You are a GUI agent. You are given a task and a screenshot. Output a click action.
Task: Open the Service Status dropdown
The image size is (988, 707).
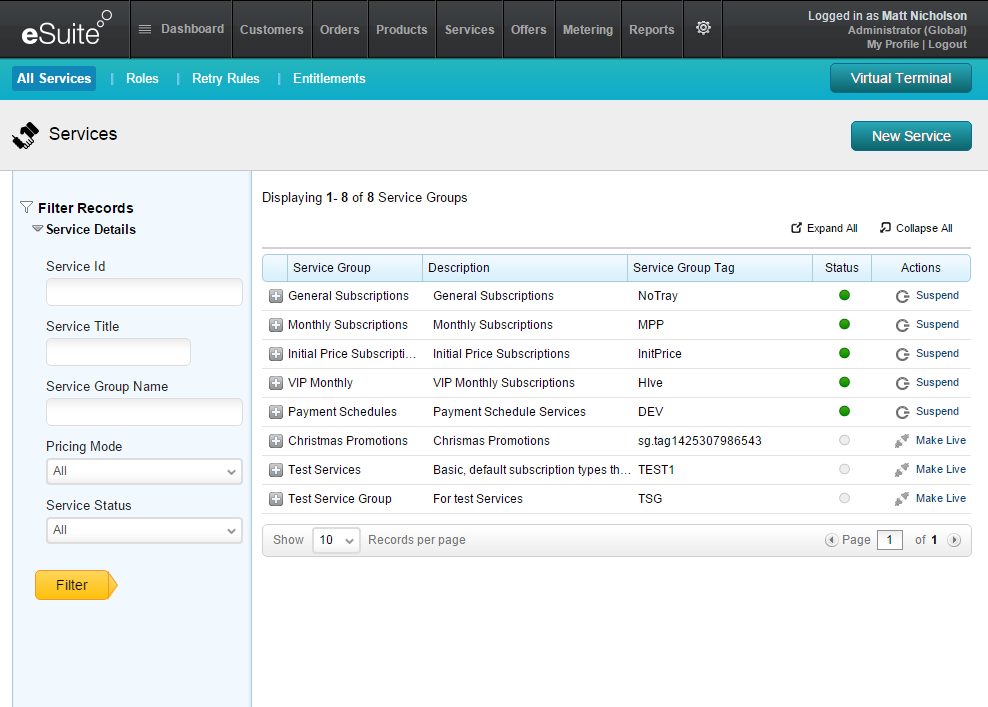[x=144, y=530]
